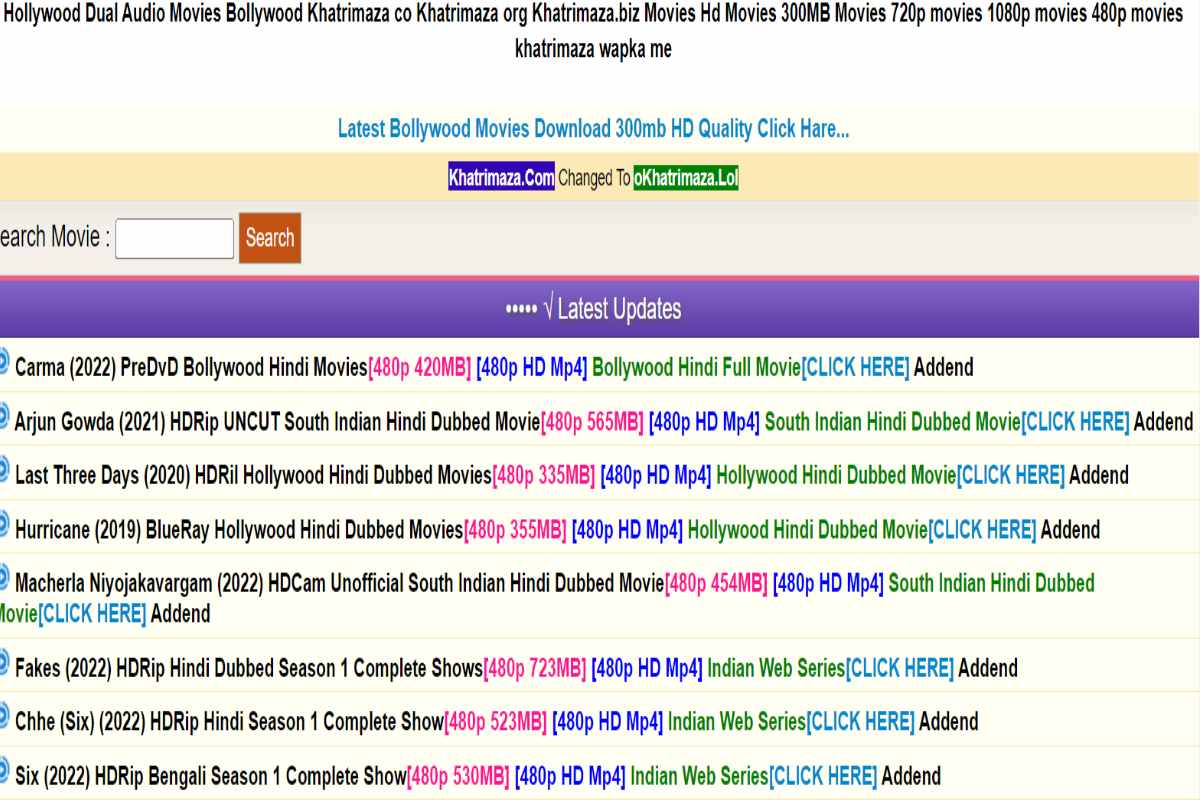This screenshot has height=800, width=1200.
Task: Select Carma 480p 420MB download
Action: coord(420,368)
